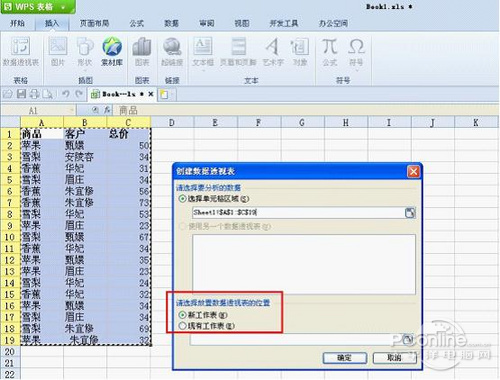Click cell C1 containing 总价

pyautogui.click(x=129, y=134)
